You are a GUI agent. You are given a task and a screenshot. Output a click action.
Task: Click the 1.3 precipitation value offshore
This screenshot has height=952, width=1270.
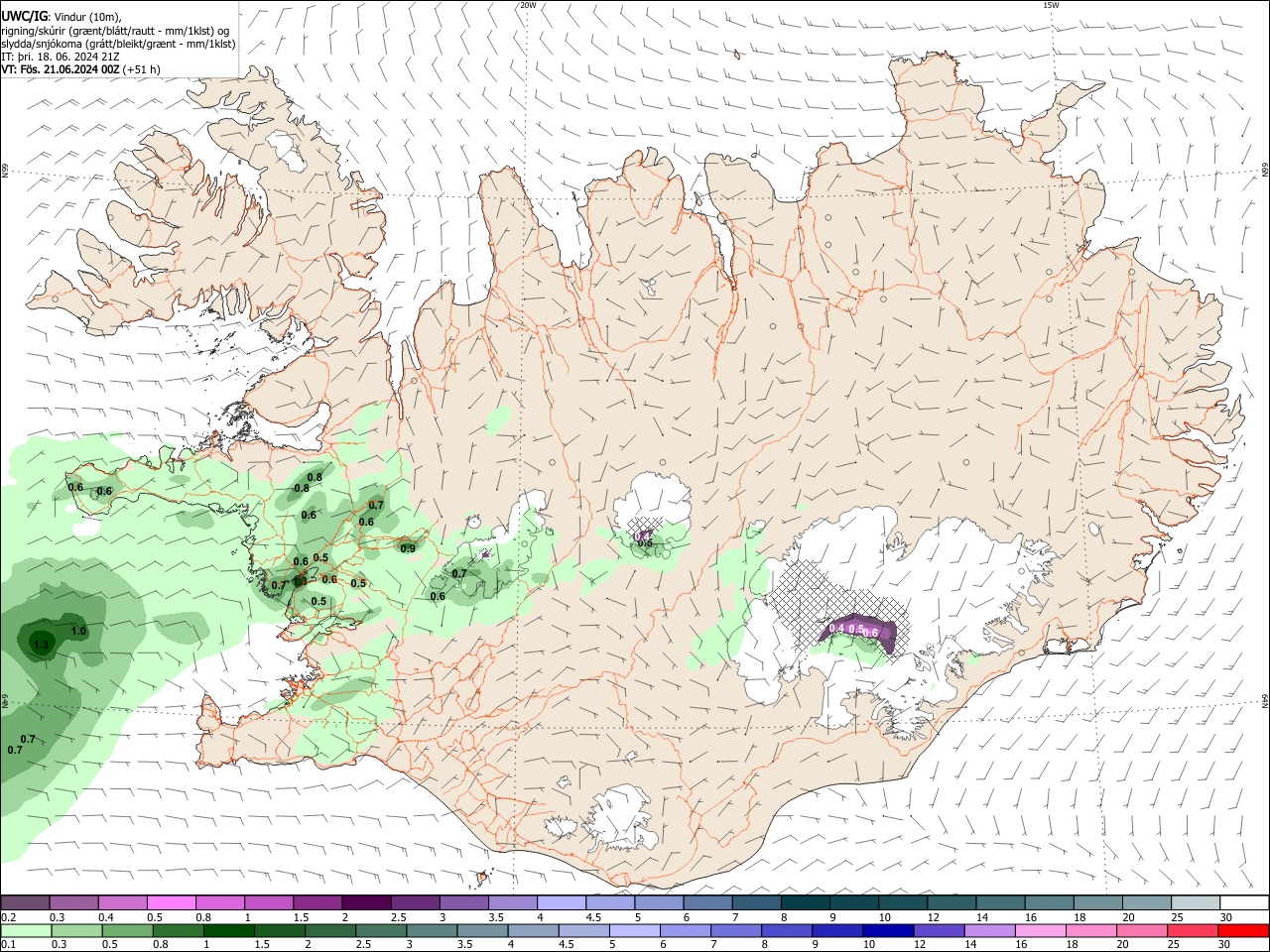coord(41,645)
